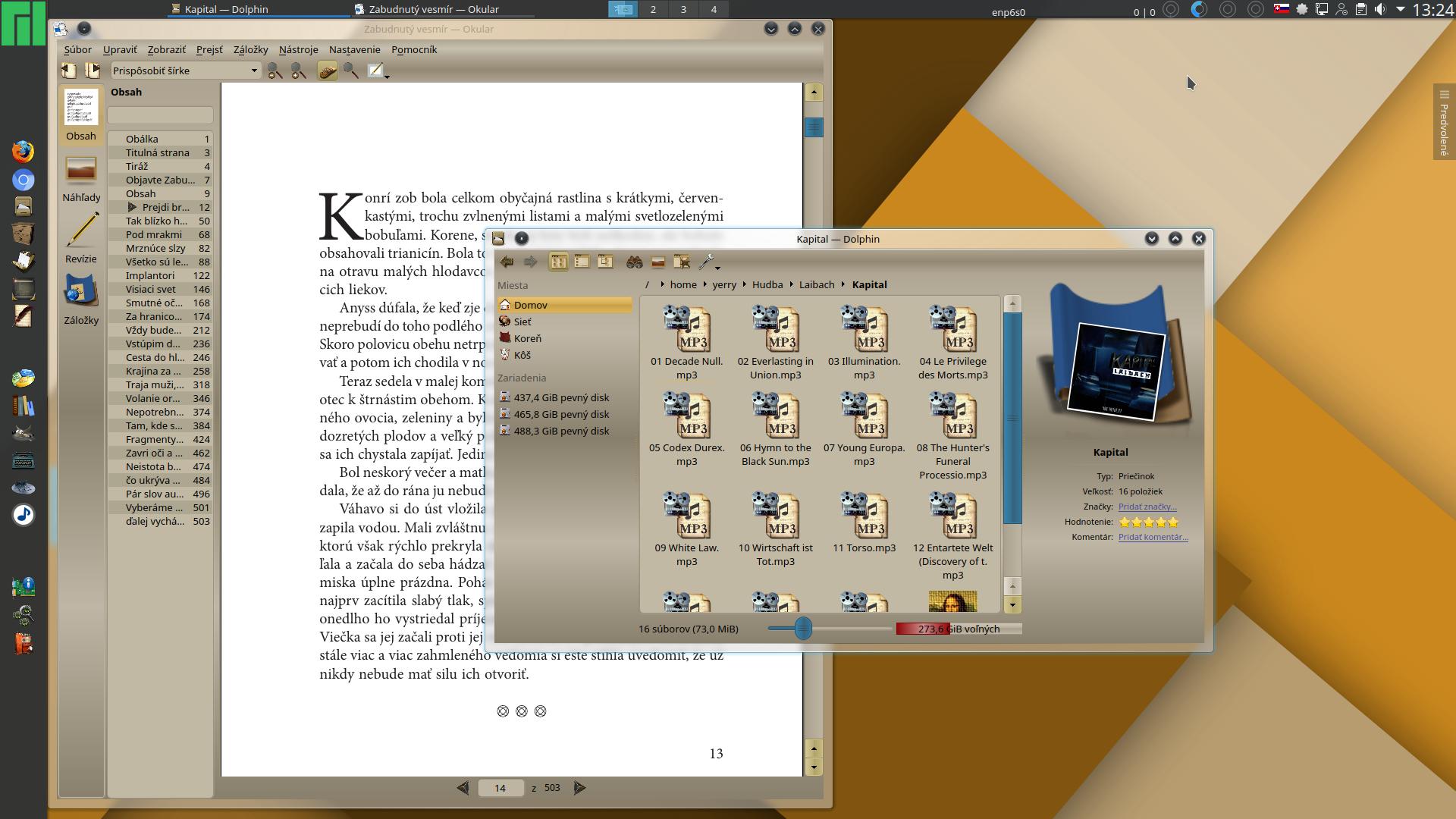The width and height of the screenshot is (1456, 819).
Task: Click the zoom out magnifier in Okular toolbar
Action: pos(275,71)
